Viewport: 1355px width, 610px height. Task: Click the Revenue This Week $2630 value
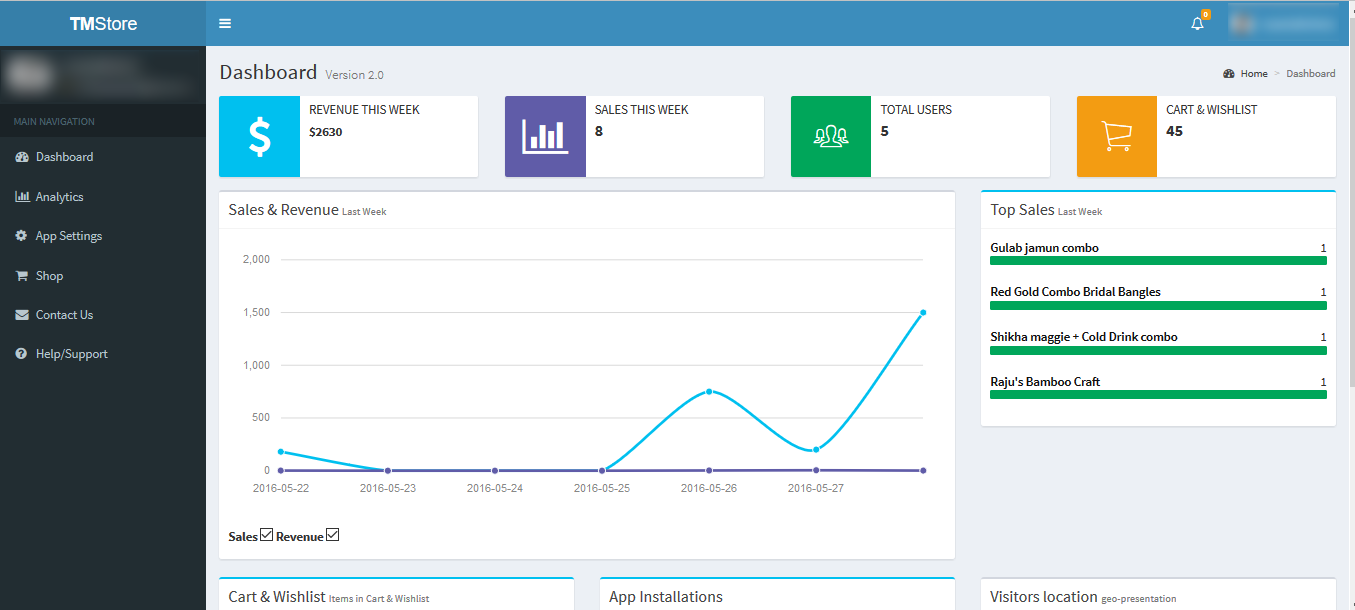326,131
